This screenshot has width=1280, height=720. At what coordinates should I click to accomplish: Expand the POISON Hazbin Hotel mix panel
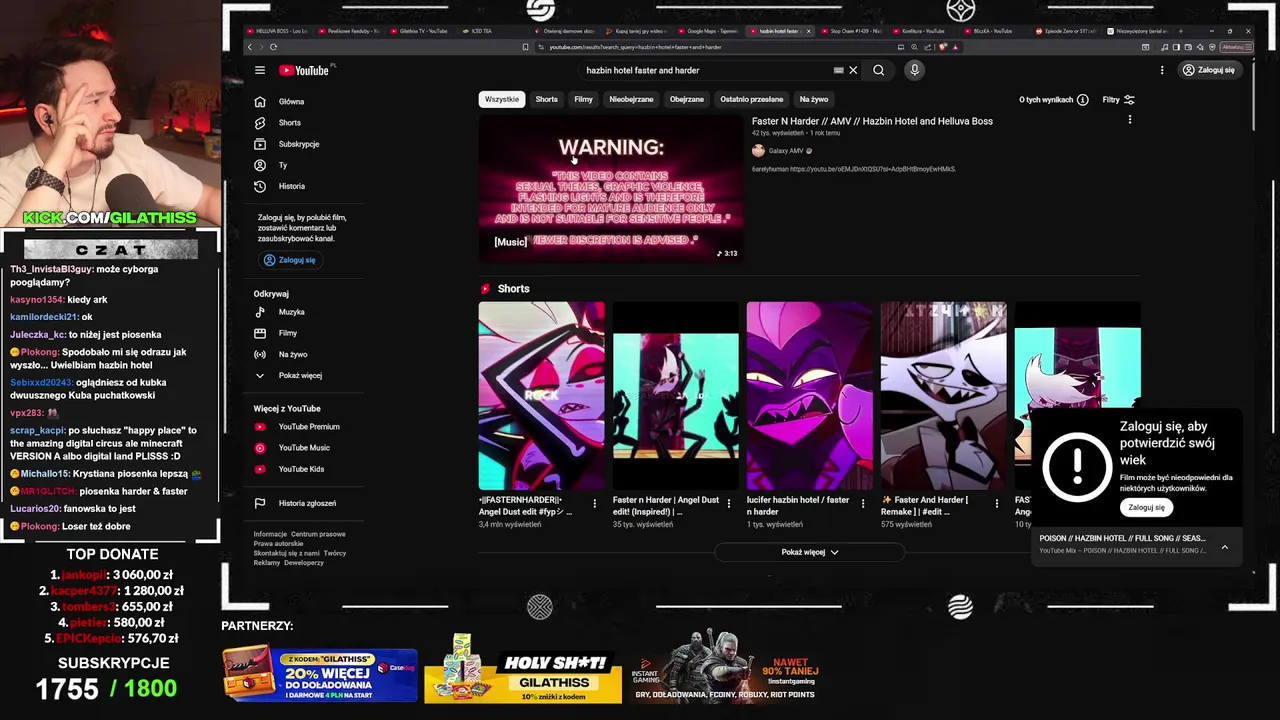1225,547
